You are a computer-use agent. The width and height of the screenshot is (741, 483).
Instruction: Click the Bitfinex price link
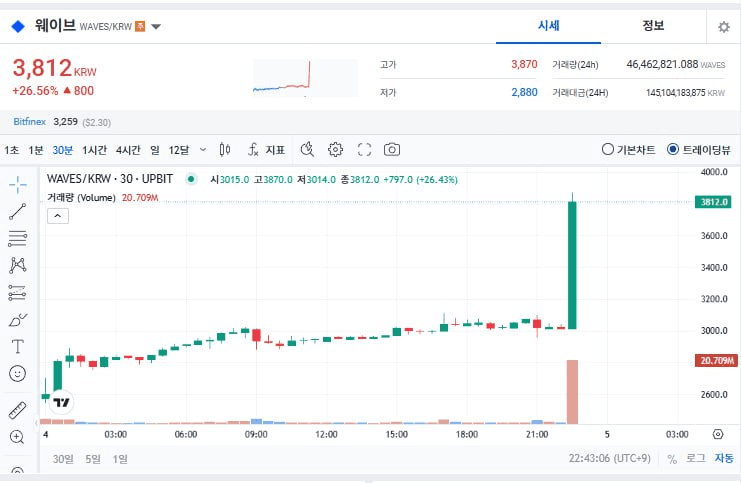pos(29,122)
